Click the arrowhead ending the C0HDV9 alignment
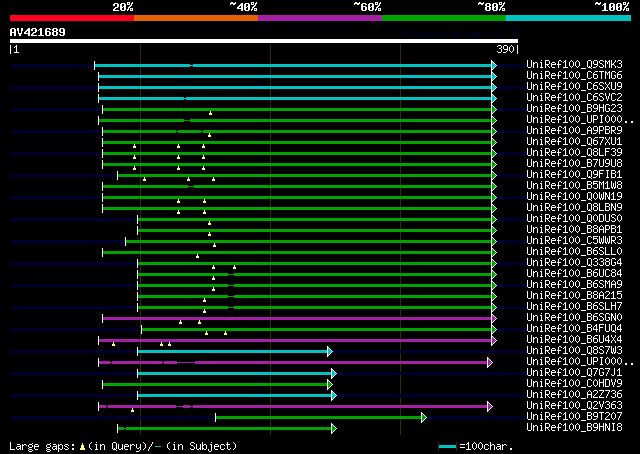This screenshot has height=454, width=640. (x=330, y=385)
